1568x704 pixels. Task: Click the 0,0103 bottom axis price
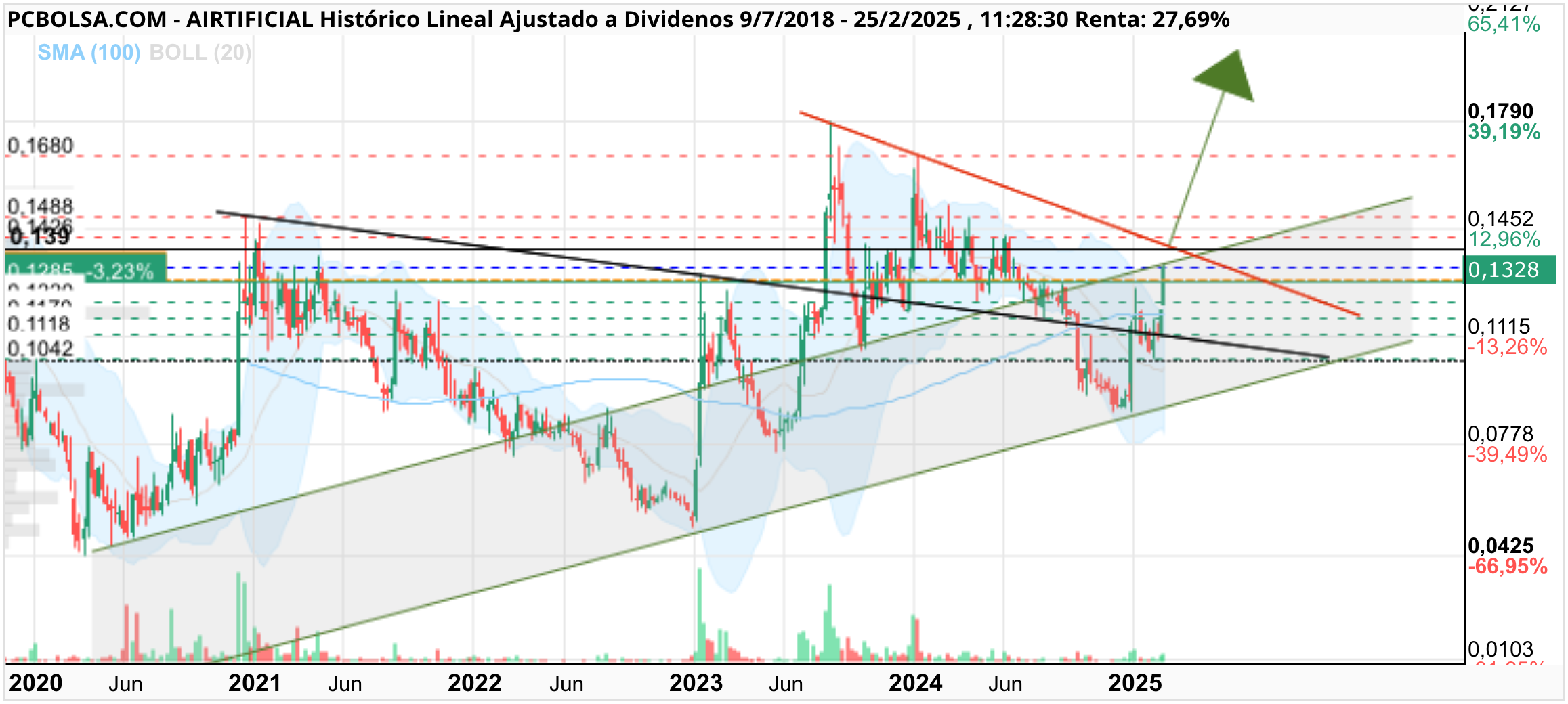tap(1500, 649)
